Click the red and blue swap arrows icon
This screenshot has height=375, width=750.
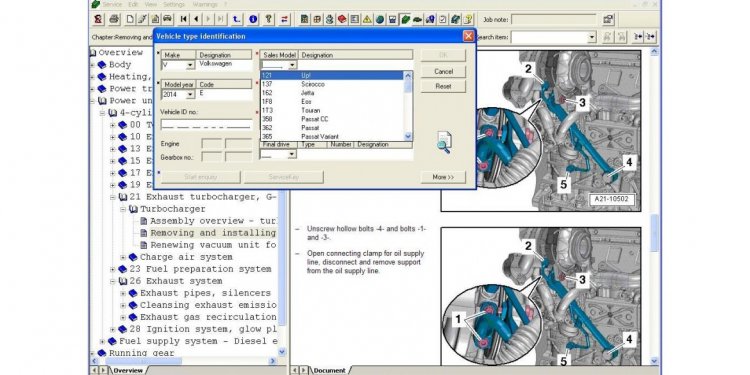(x=285, y=19)
